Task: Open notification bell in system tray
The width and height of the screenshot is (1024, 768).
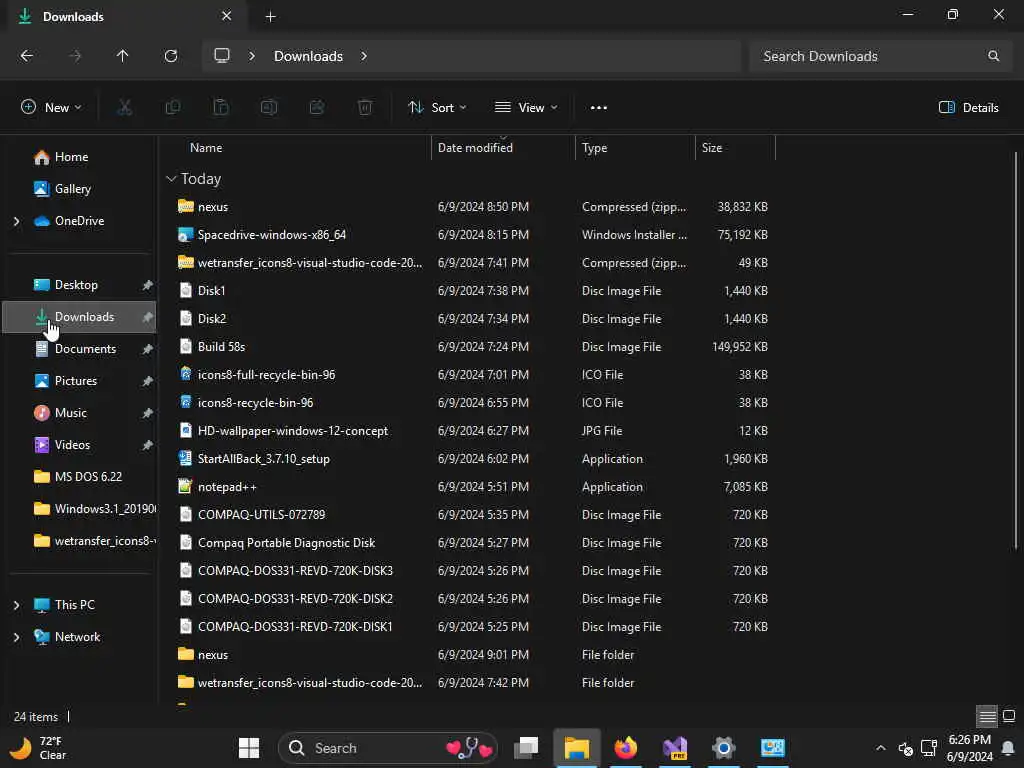Action: click(x=1008, y=748)
